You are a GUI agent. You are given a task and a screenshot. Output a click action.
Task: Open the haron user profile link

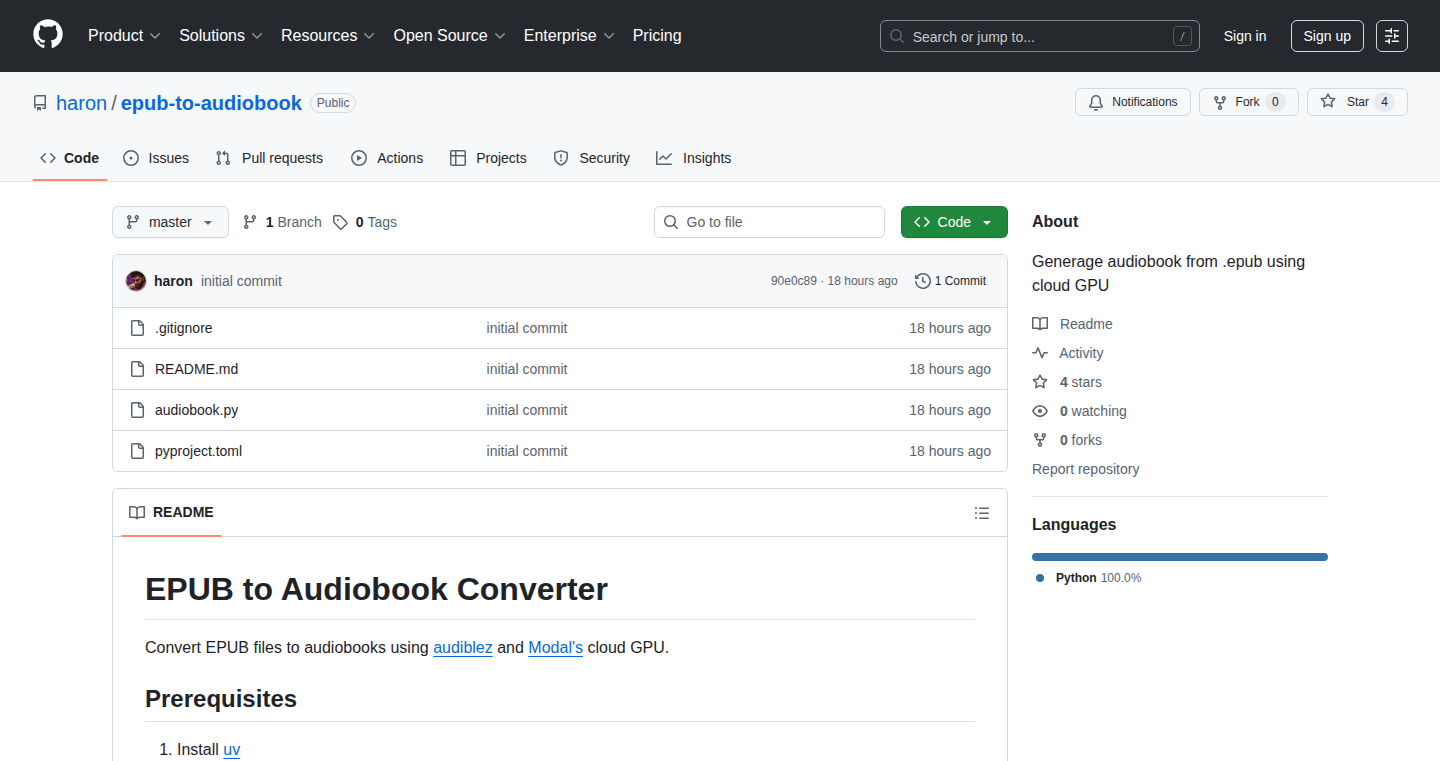pos(81,103)
